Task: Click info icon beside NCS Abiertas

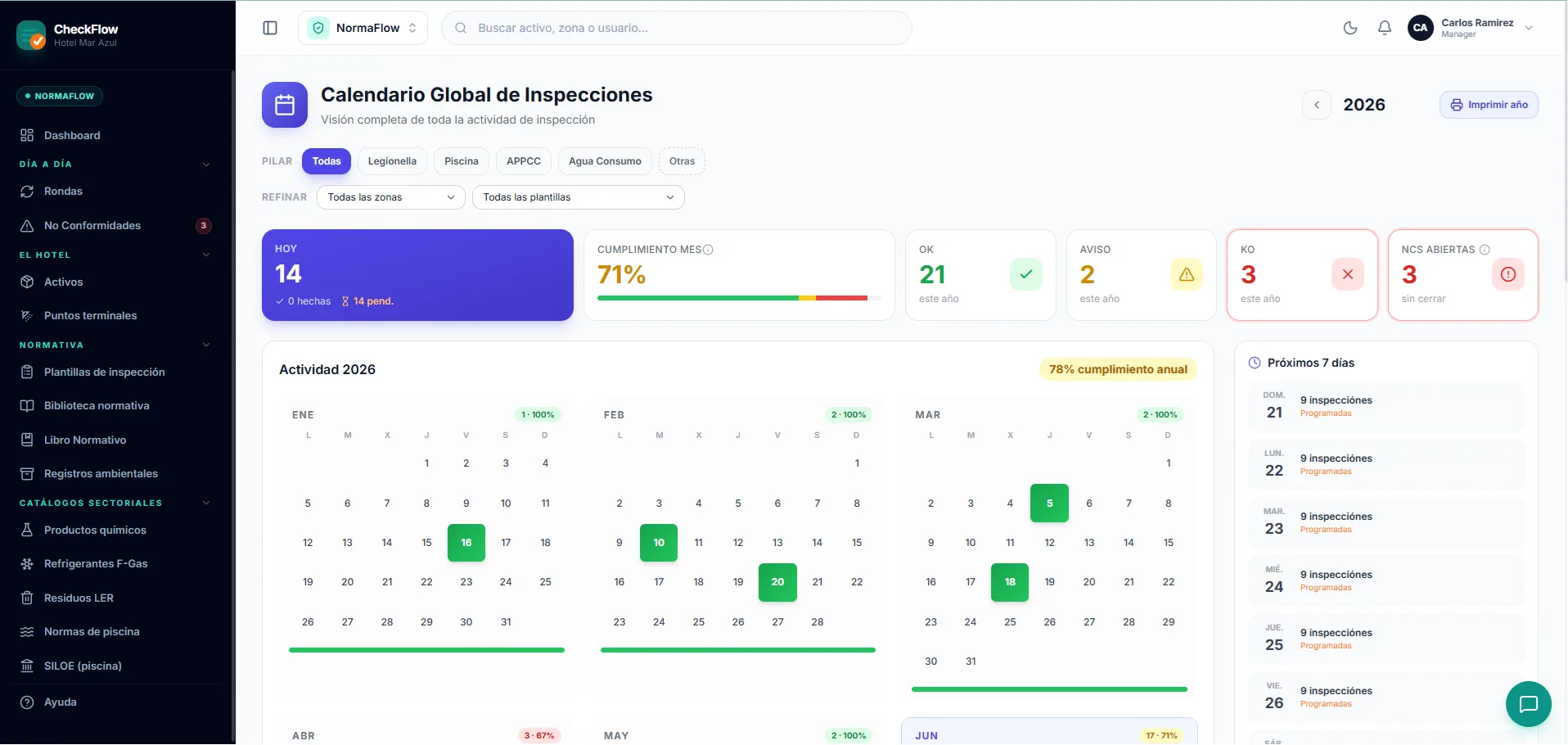Action: pyautogui.click(x=1485, y=250)
